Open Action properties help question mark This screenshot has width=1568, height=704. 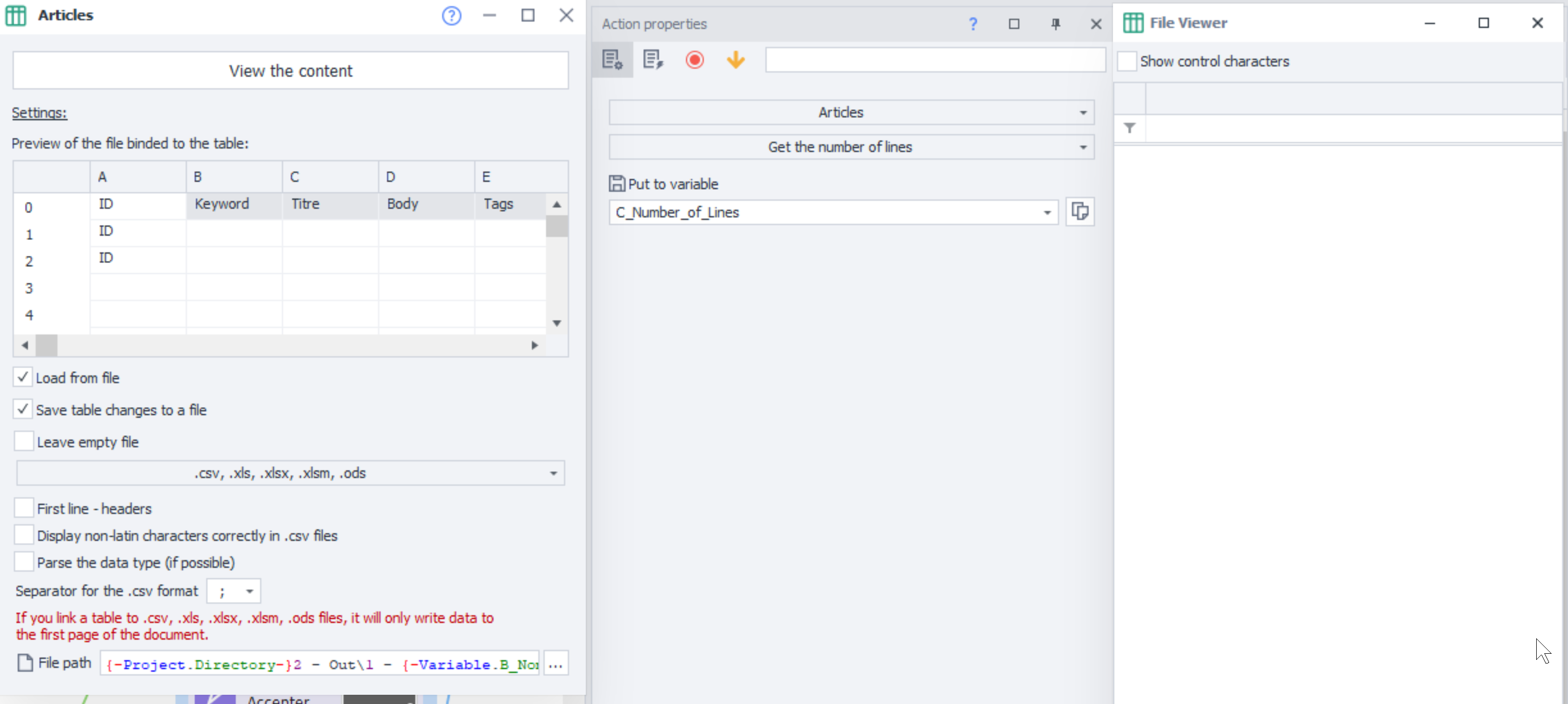(972, 24)
